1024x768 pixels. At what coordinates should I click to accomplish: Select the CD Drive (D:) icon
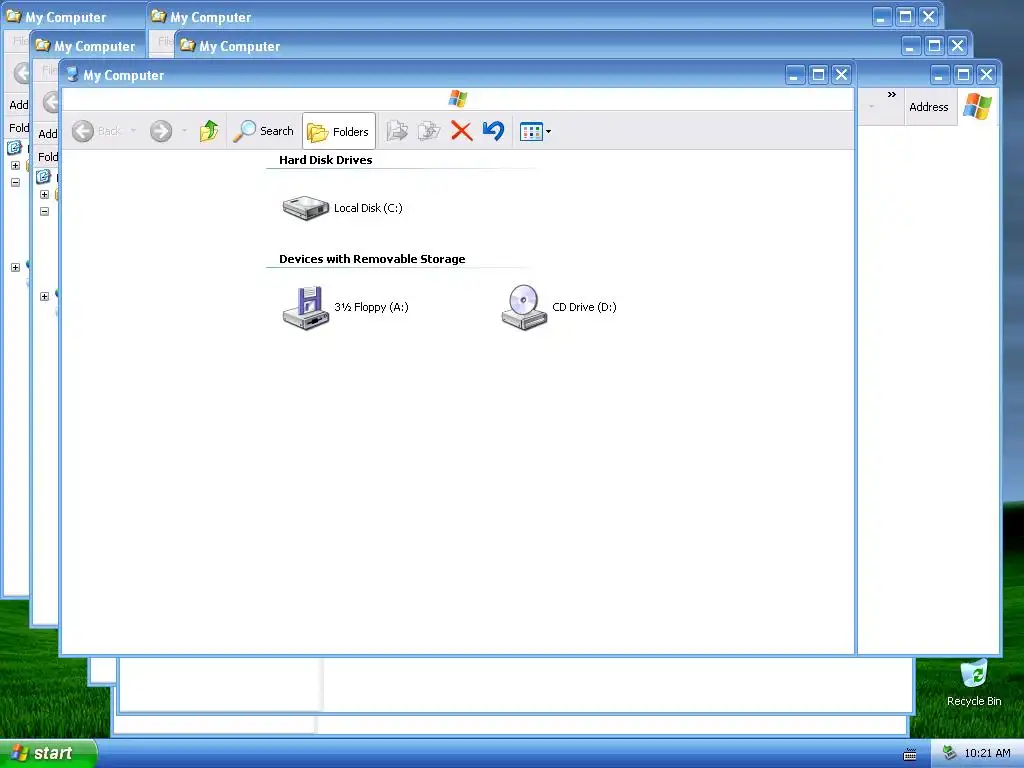pyautogui.click(x=524, y=308)
